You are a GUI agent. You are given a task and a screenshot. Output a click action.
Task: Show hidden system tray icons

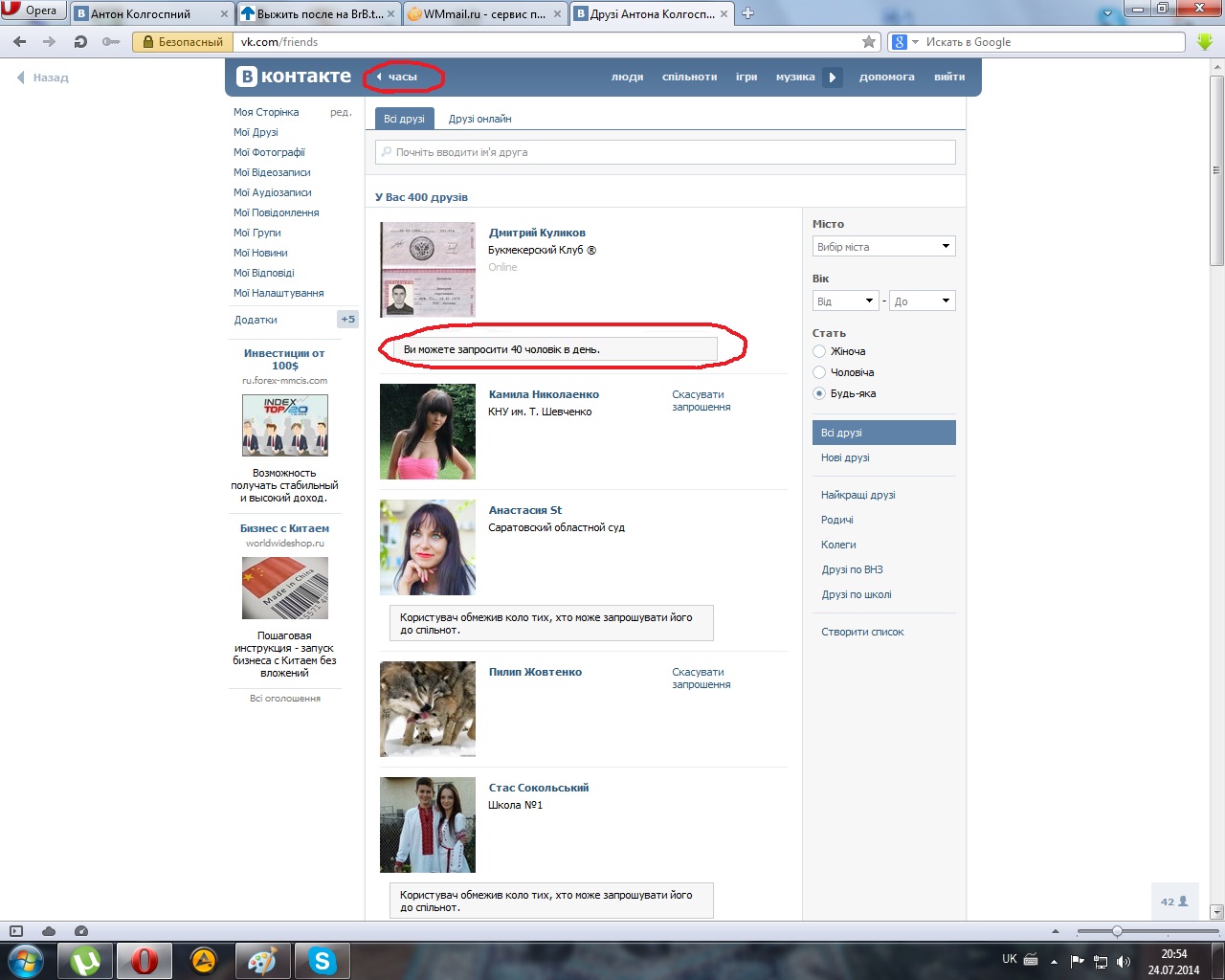[x=1054, y=961]
